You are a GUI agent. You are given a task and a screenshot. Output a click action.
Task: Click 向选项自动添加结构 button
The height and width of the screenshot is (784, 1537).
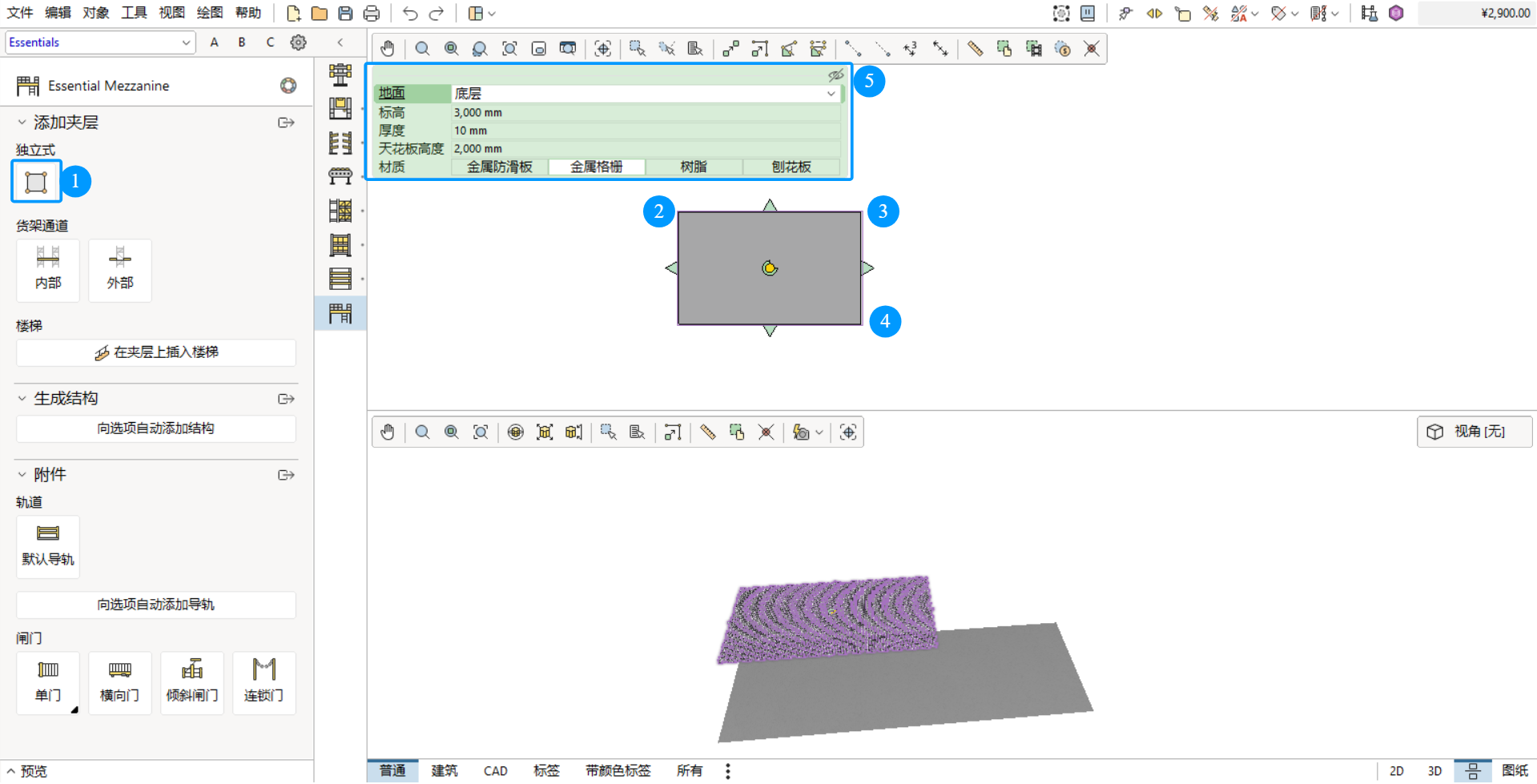click(x=156, y=428)
